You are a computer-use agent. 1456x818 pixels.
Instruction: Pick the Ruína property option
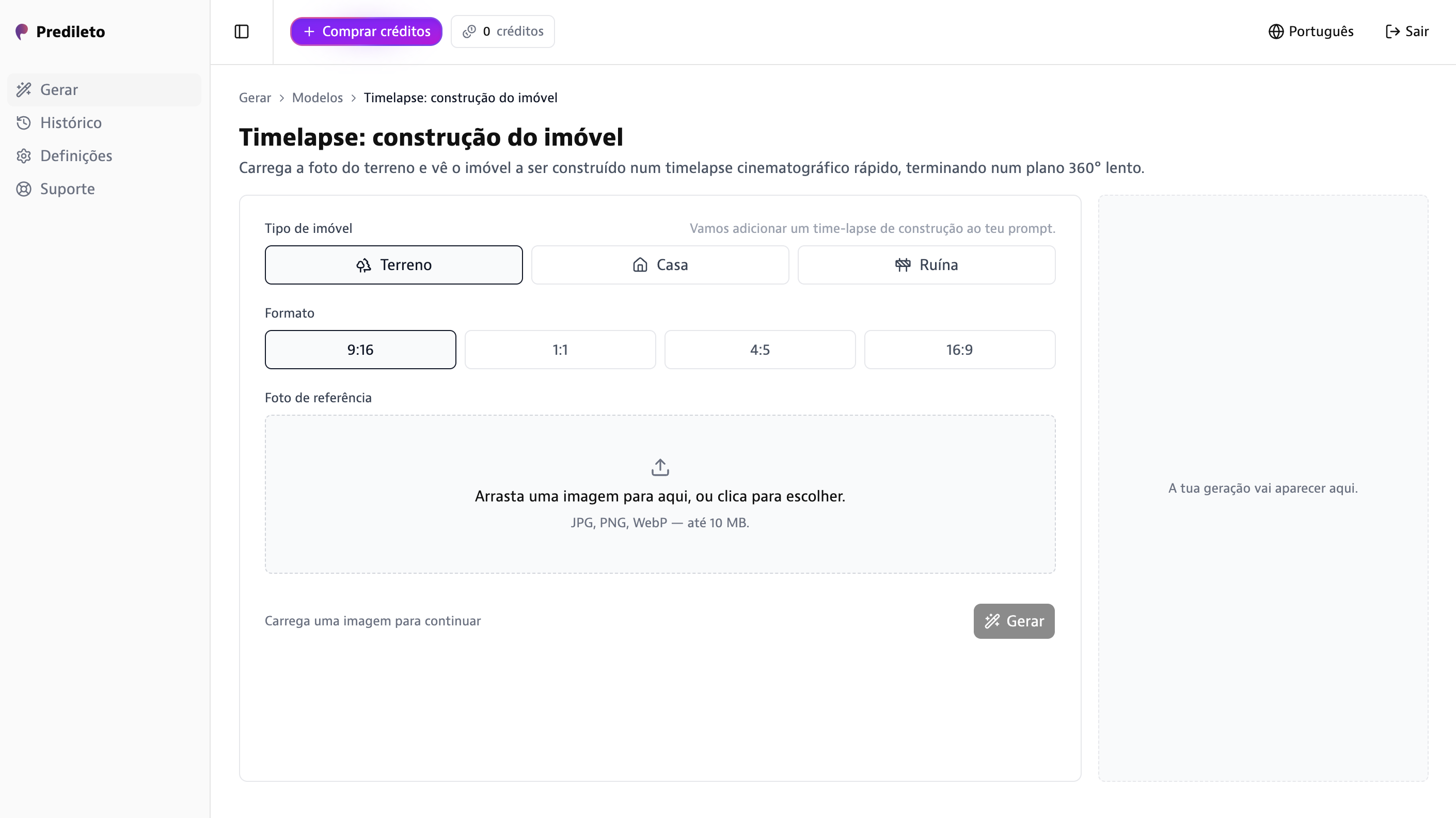point(926,264)
